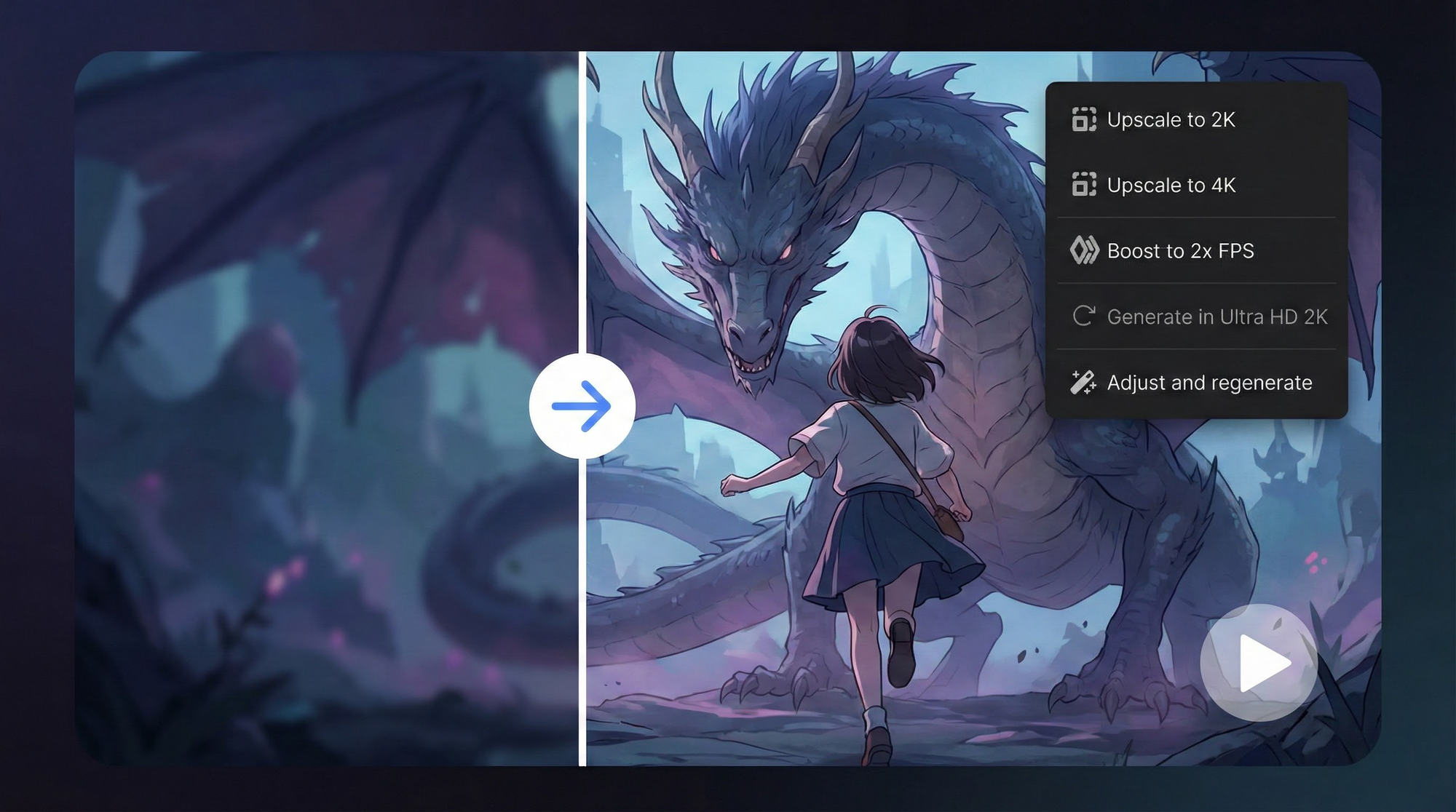
Task: Select the Upscale to 2K label
Action: (x=1171, y=119)
